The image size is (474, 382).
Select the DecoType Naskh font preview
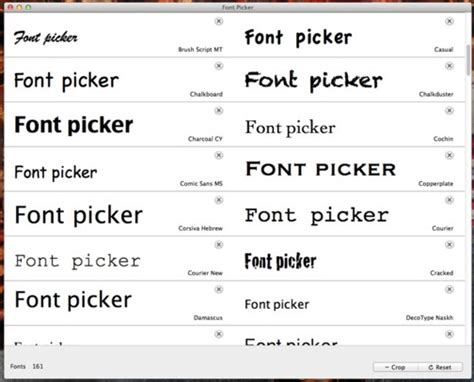tap(277, 305)
